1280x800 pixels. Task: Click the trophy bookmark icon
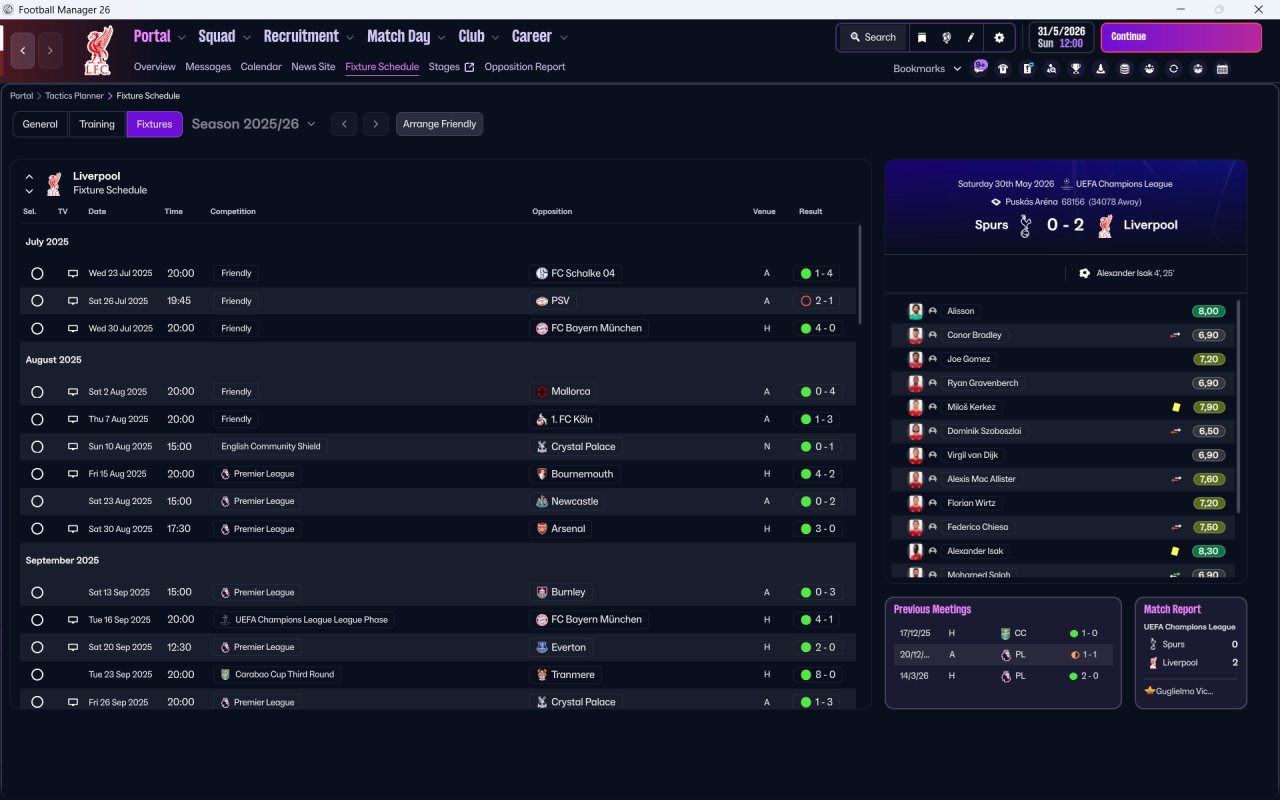pos(1076,69)
